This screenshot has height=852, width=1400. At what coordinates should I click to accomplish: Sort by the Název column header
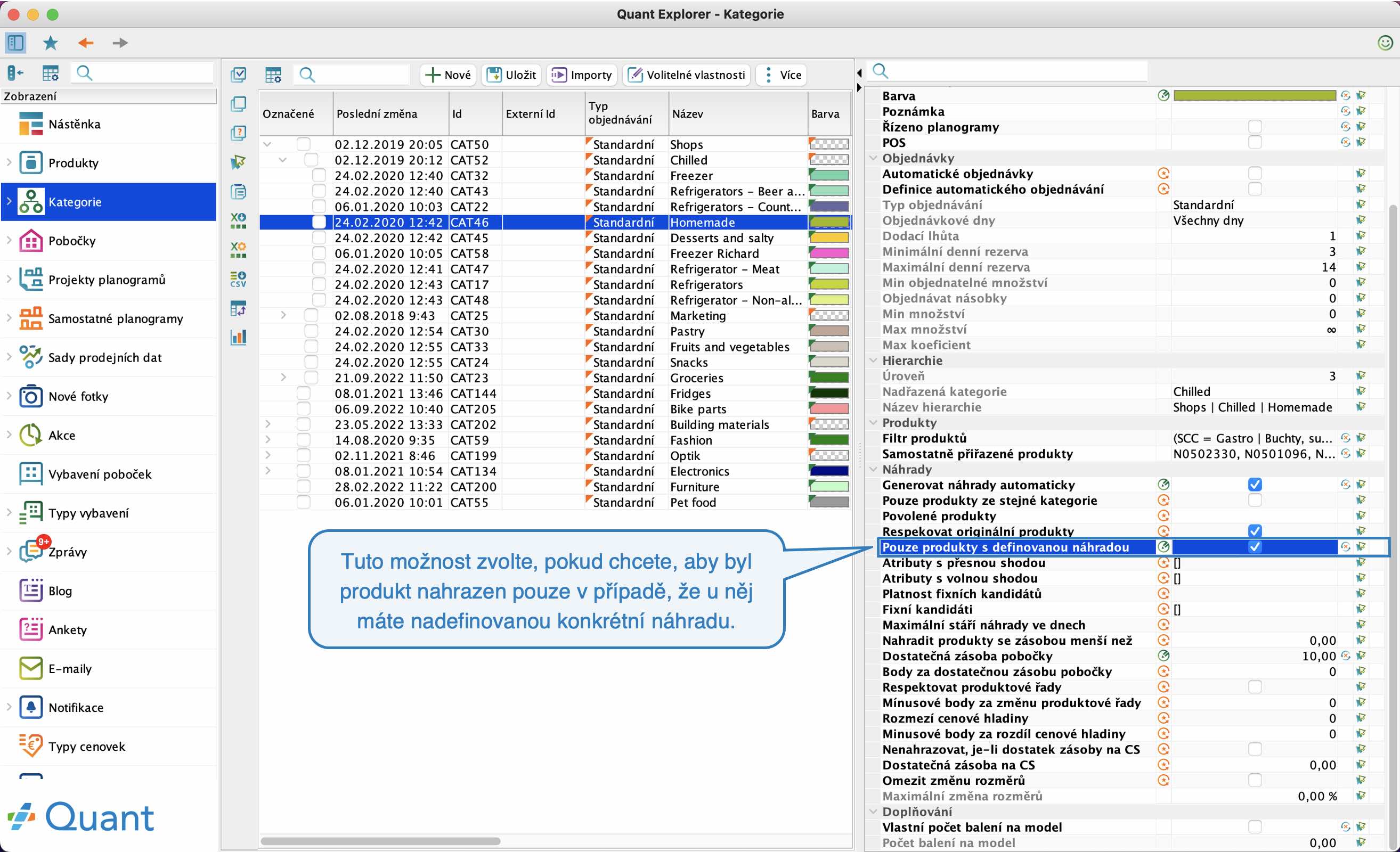[737, 113]
